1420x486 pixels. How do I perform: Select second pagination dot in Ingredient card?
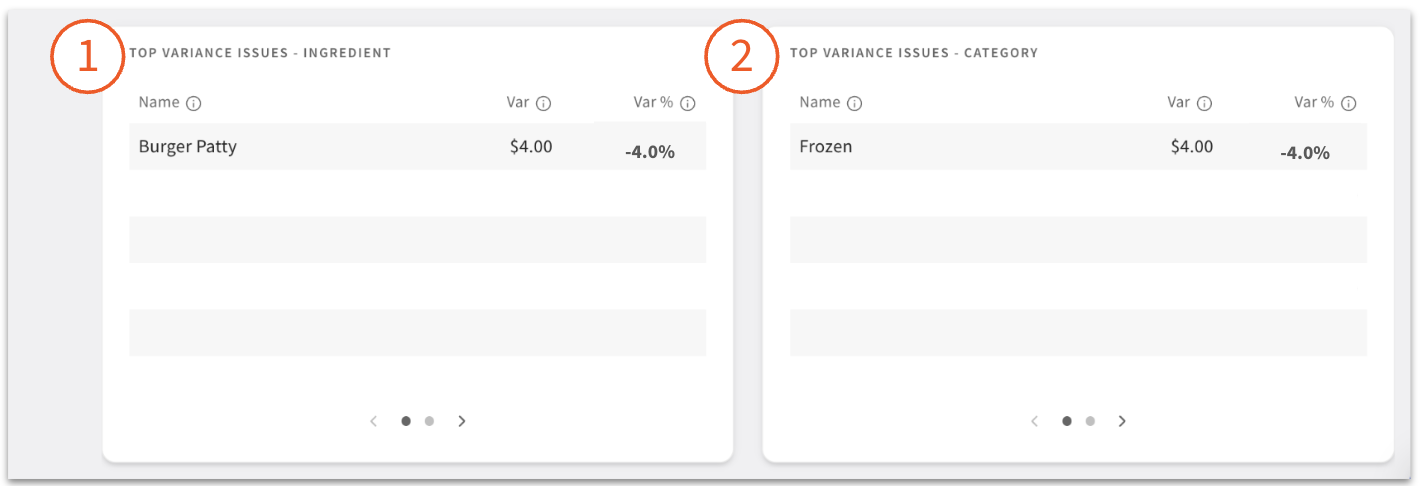pos(429,421)
